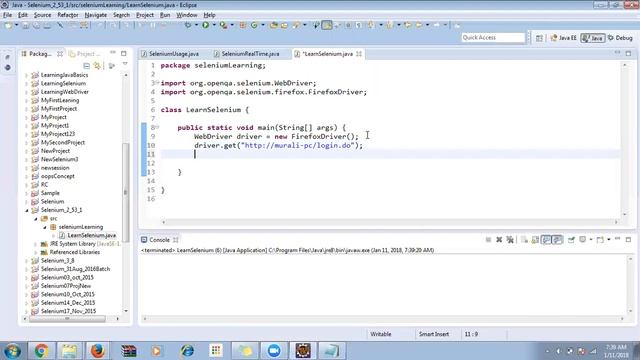Open the Open Console dropdown arrow
The width and height of the screenshot is (640, 360).
pos(609,240)
